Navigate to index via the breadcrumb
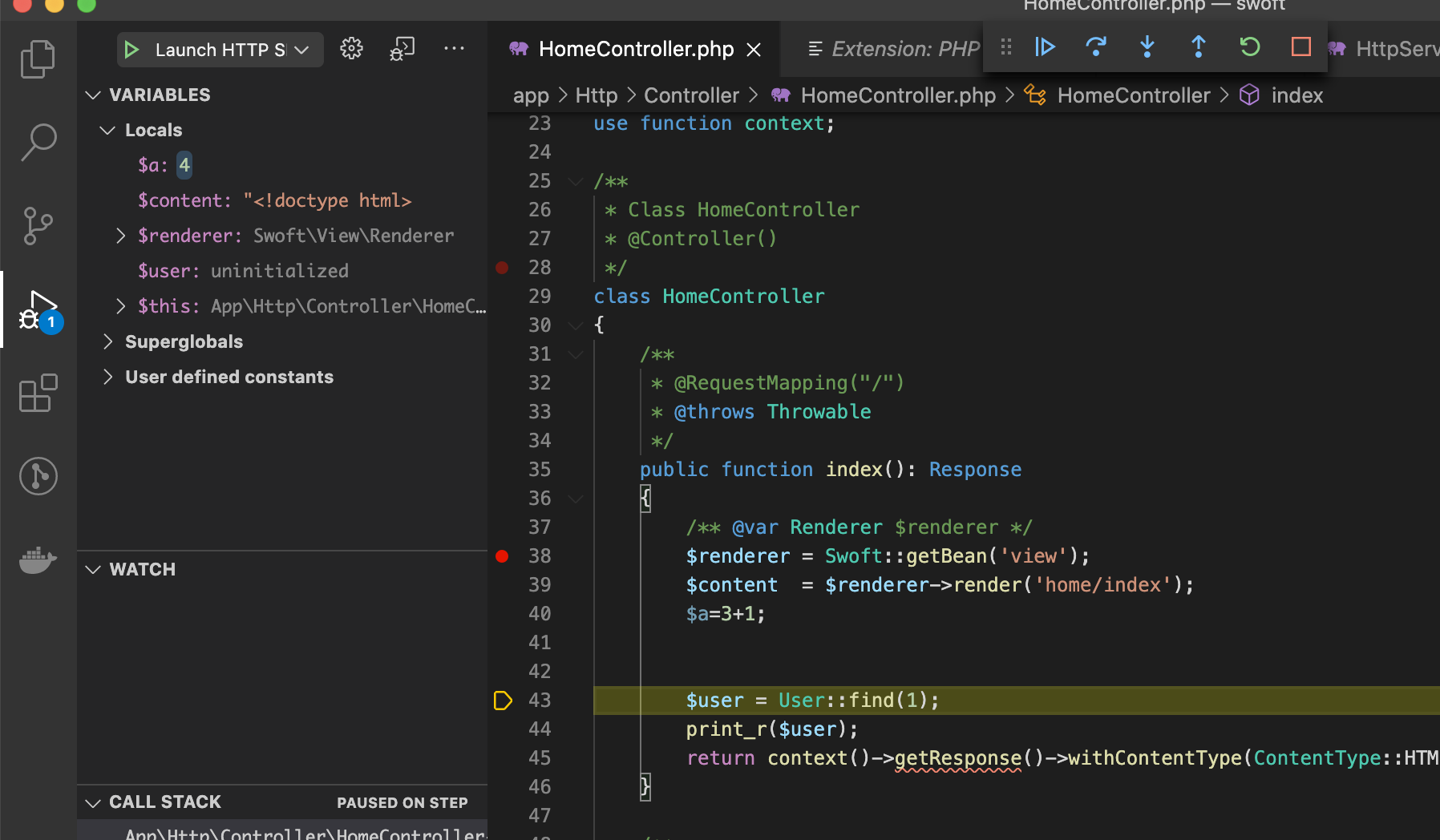Viewport: 1440px width, 840px height. 1296,95
